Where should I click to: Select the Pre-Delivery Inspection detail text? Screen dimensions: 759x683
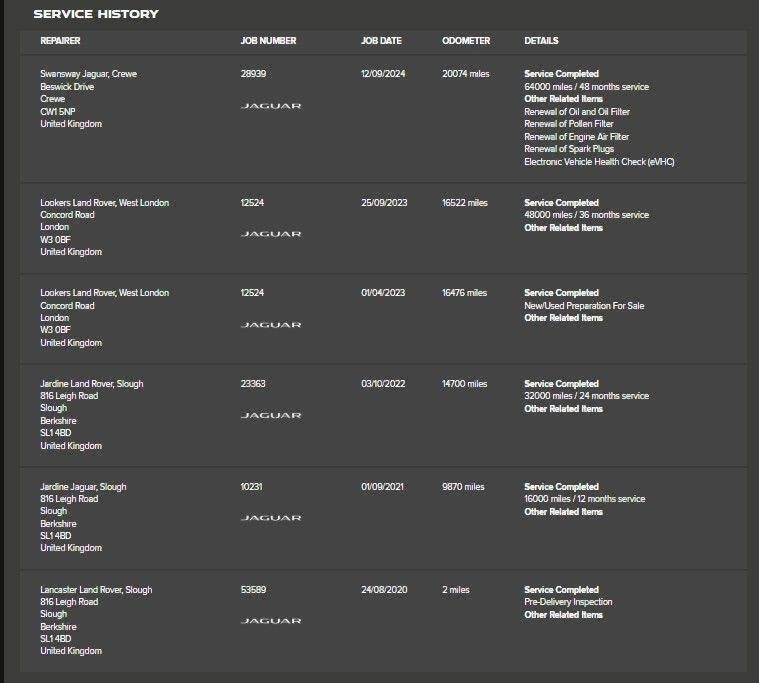568,602
